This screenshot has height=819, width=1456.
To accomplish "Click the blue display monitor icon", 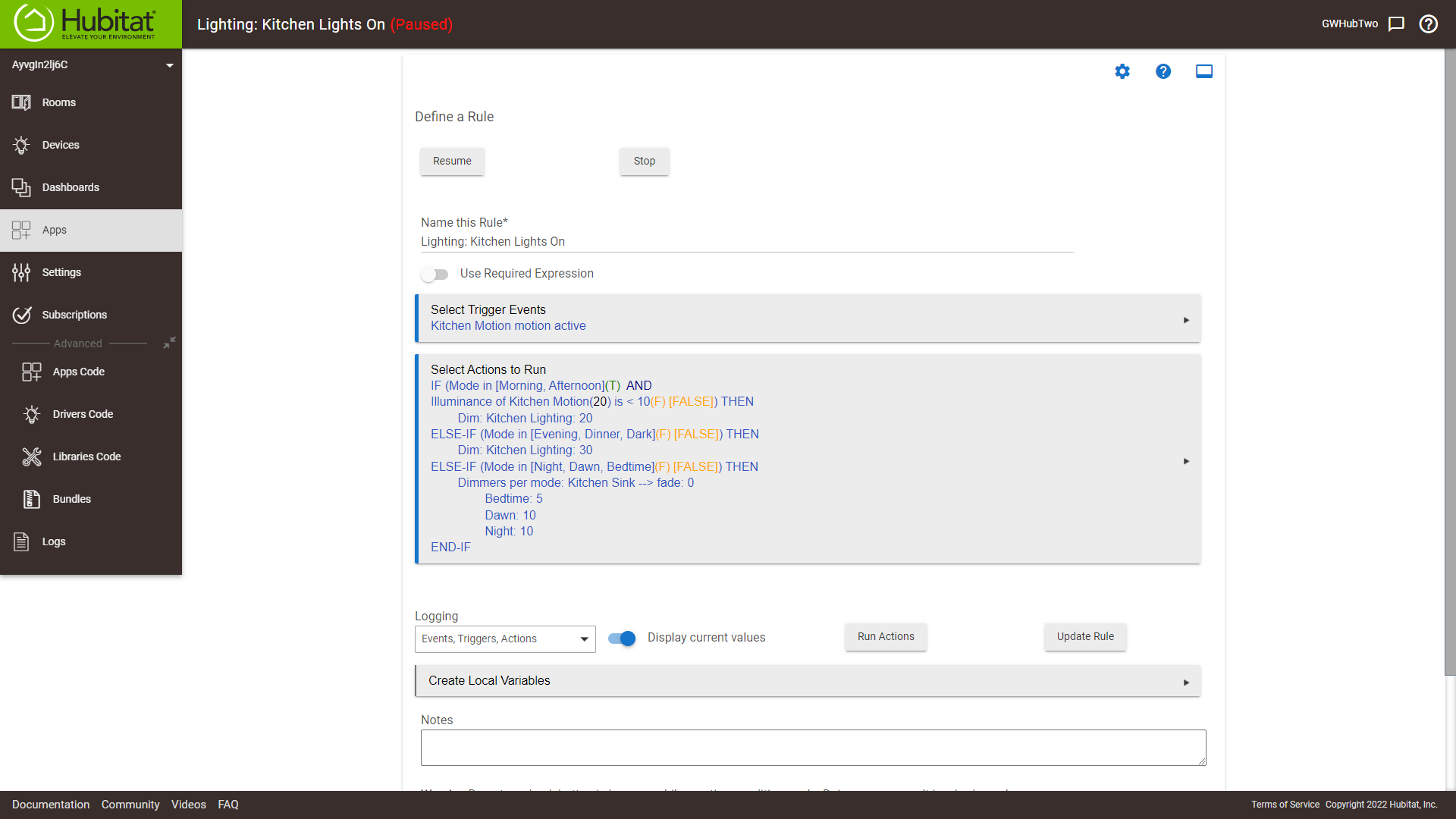I will point(1204,71).
